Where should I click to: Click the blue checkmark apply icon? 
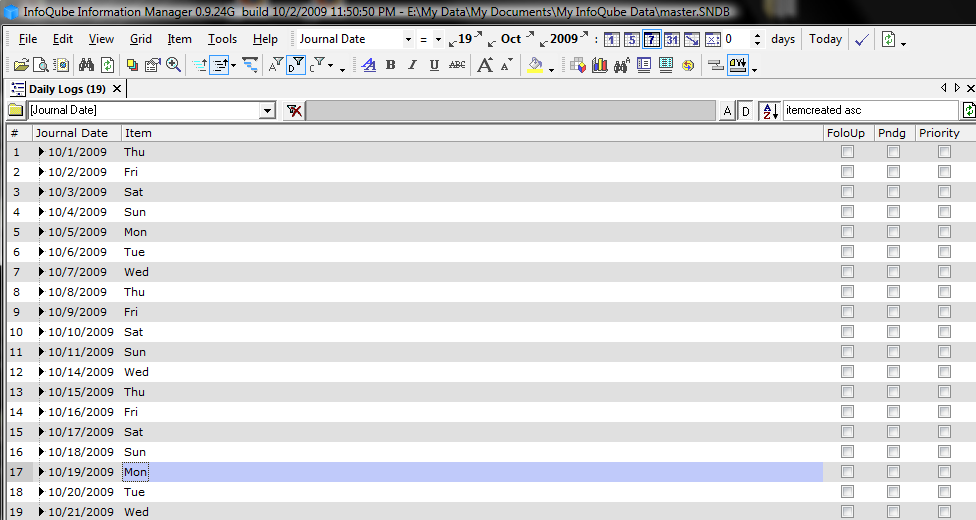click(862, 39)
